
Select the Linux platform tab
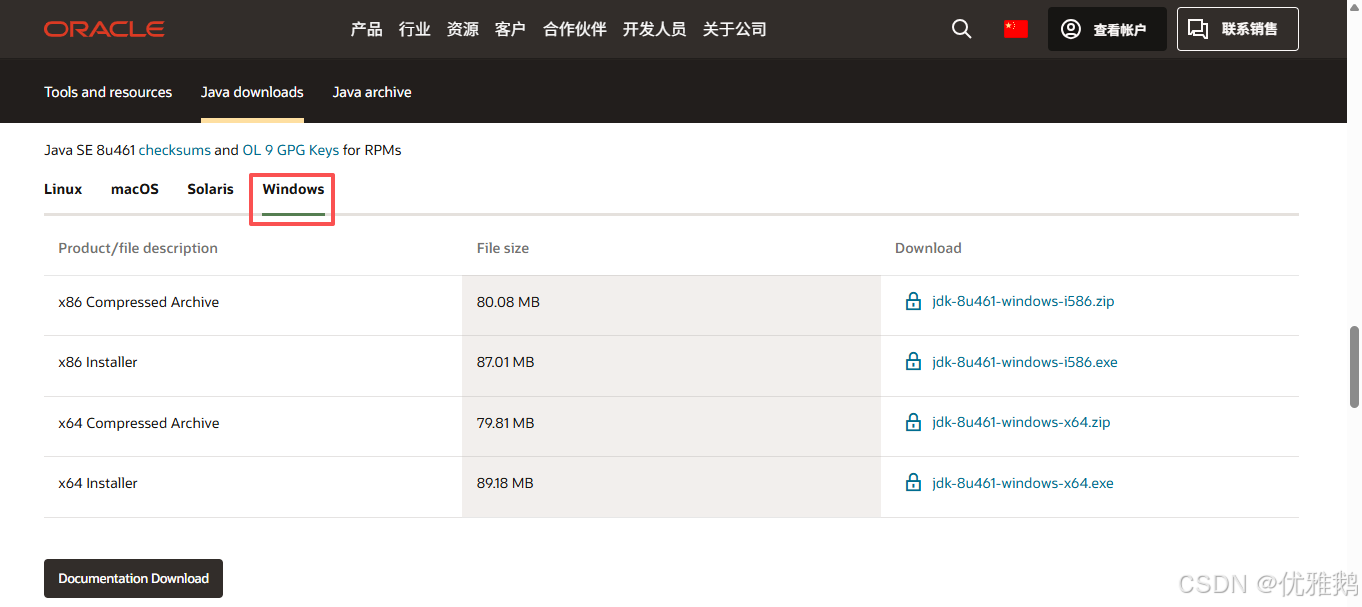(x=63, y=189)
